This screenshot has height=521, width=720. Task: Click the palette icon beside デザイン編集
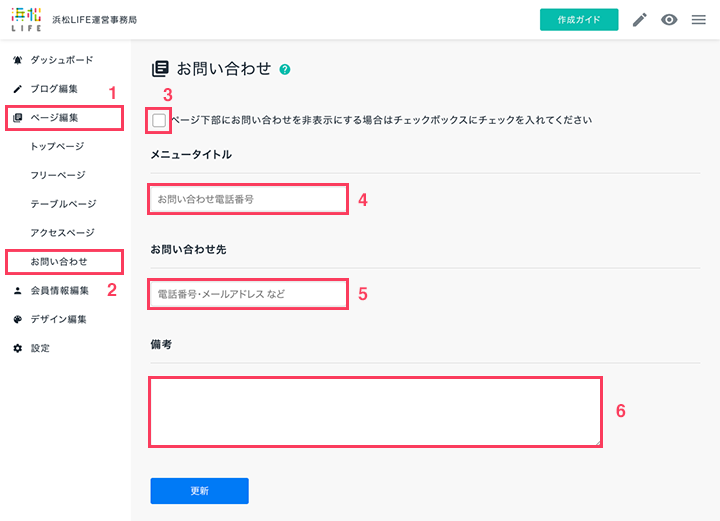17,319
